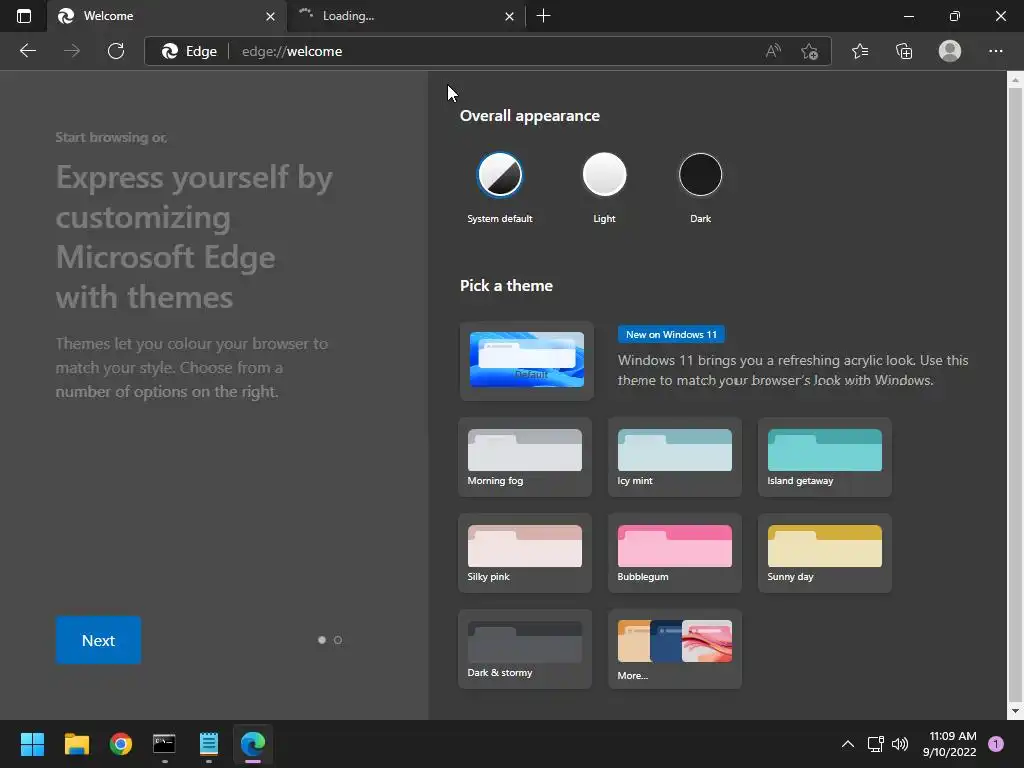
Task: Open Collections icon in toolbar
Action: pyautogui.click(x=904, y=51)
